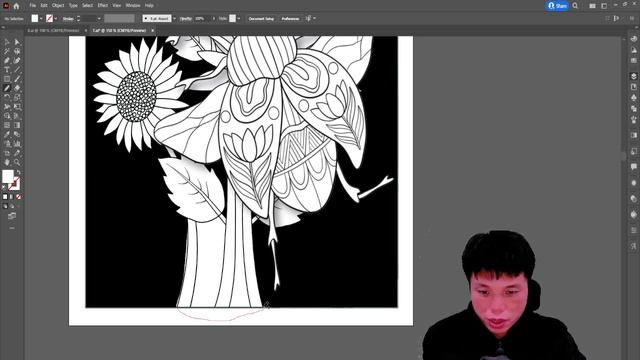Select the Pen tool
640x360 pixels.
tap(7, 60)
